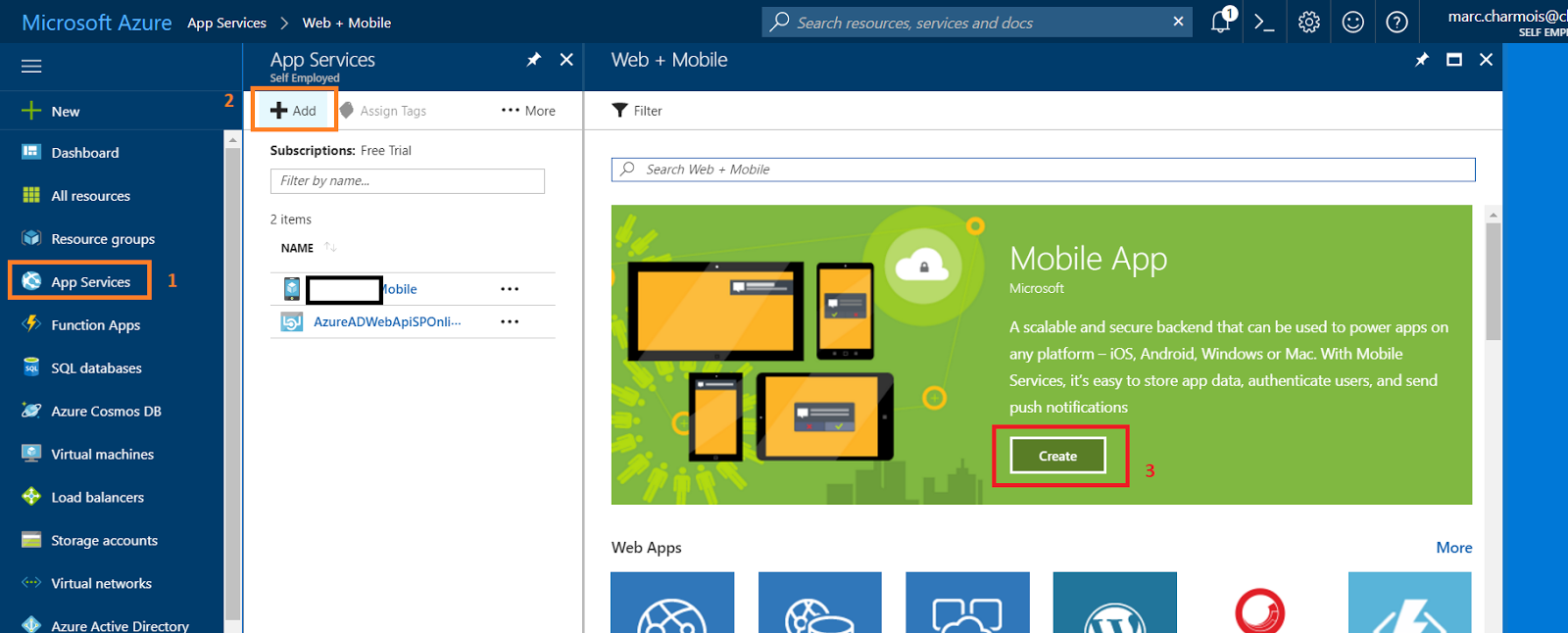This screenshot has width=1568, height=633.
Task: Click the Microsoft Azure logo text
Action: point(97,23)
